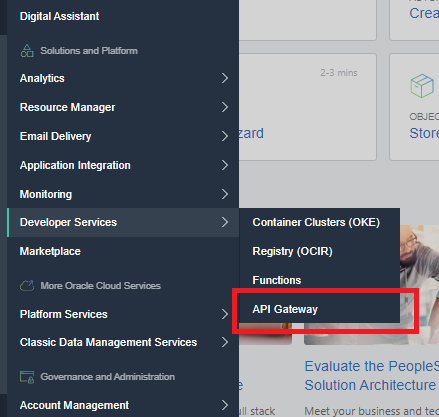Select Classic Data Management Services
Image resolution: width=439 pixels, height=417 pixels.
coord(108,342)
